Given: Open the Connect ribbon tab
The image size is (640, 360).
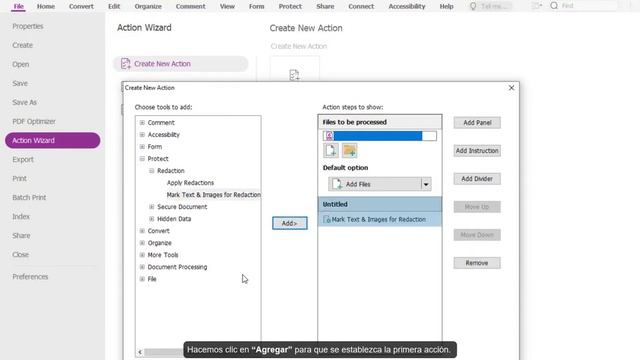Looking at the screenshot, I should click(x=361, y=6).
